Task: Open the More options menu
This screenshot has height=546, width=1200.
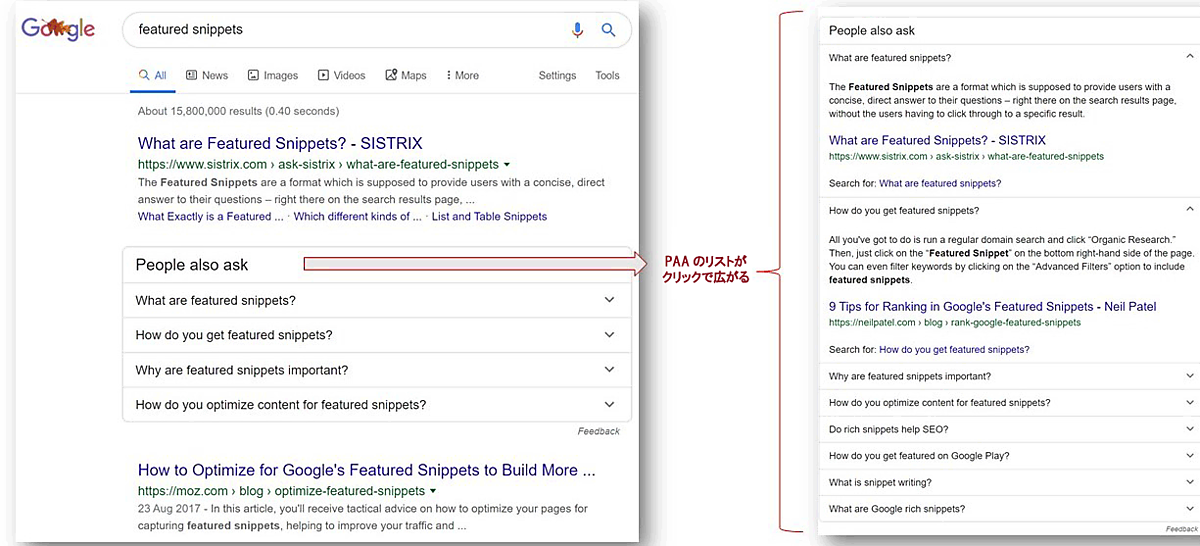Action: (462, 75)
